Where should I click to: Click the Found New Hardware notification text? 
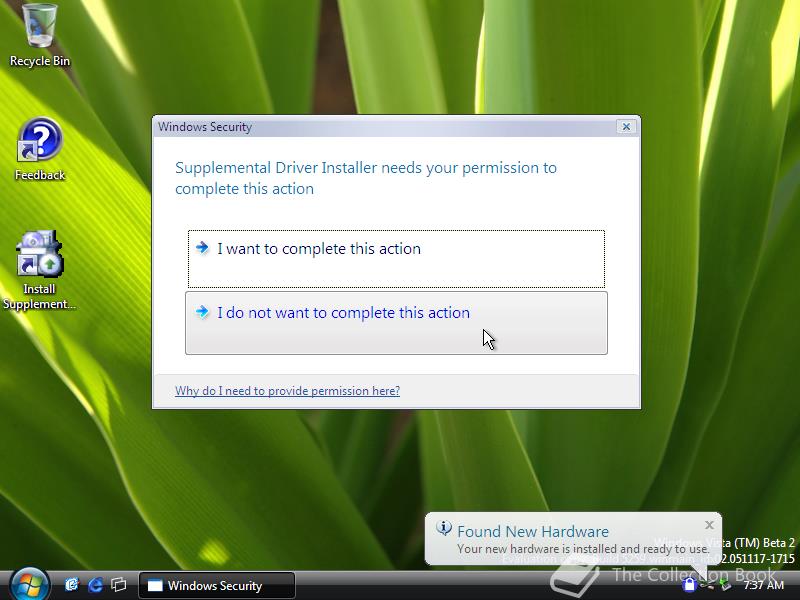[583, 549]
